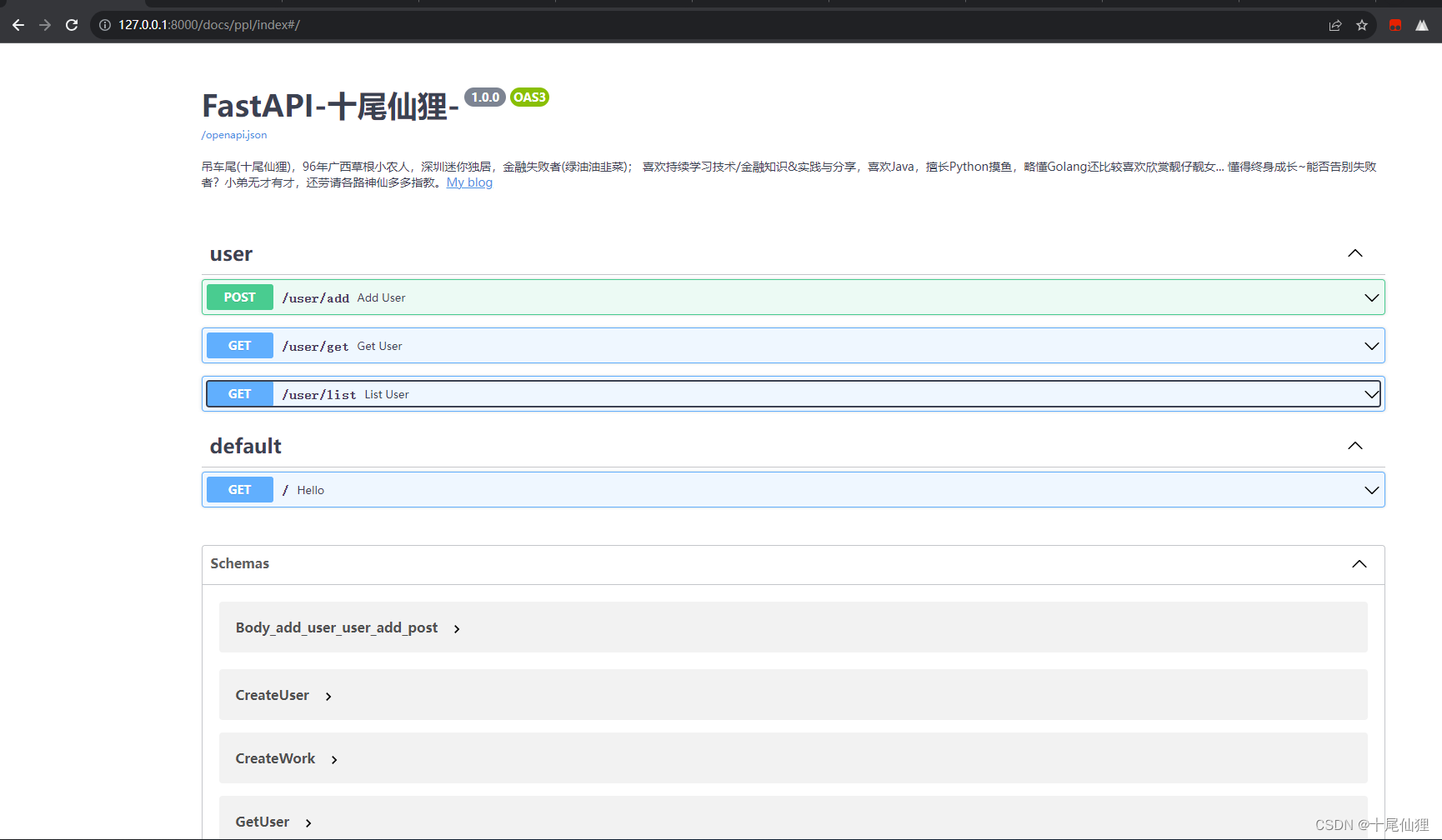This screenshot has height=840, width=1442.
Task: Expand the GetUser schema
Action: coord(308,822)
